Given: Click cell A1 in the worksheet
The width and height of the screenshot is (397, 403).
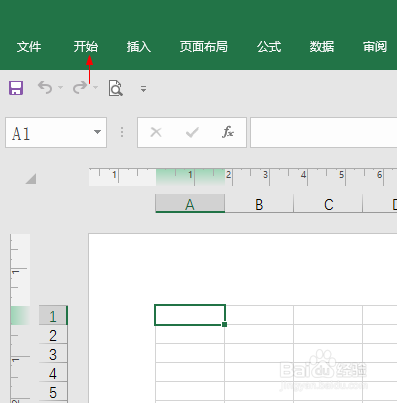Looking at the screenshot, I should point(190,315).
